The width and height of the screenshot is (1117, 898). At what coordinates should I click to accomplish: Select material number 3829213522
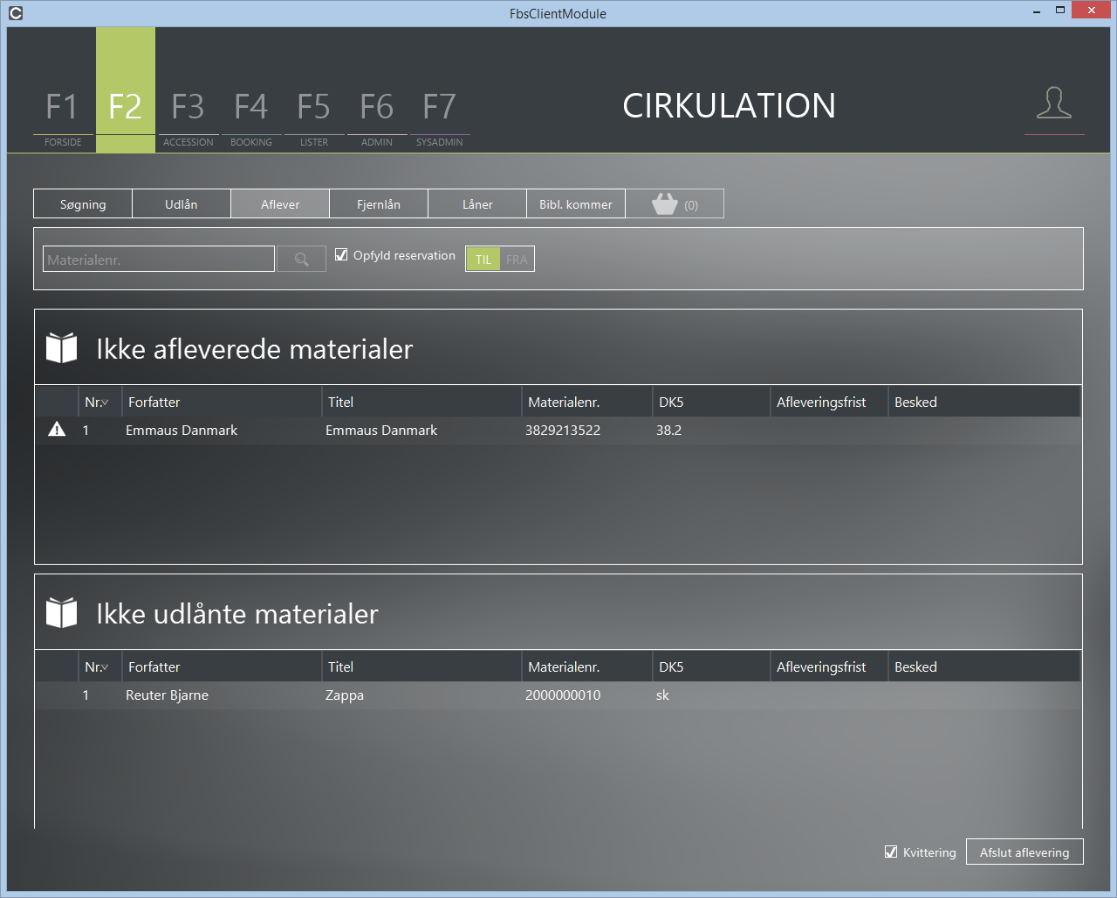(563, 430)
